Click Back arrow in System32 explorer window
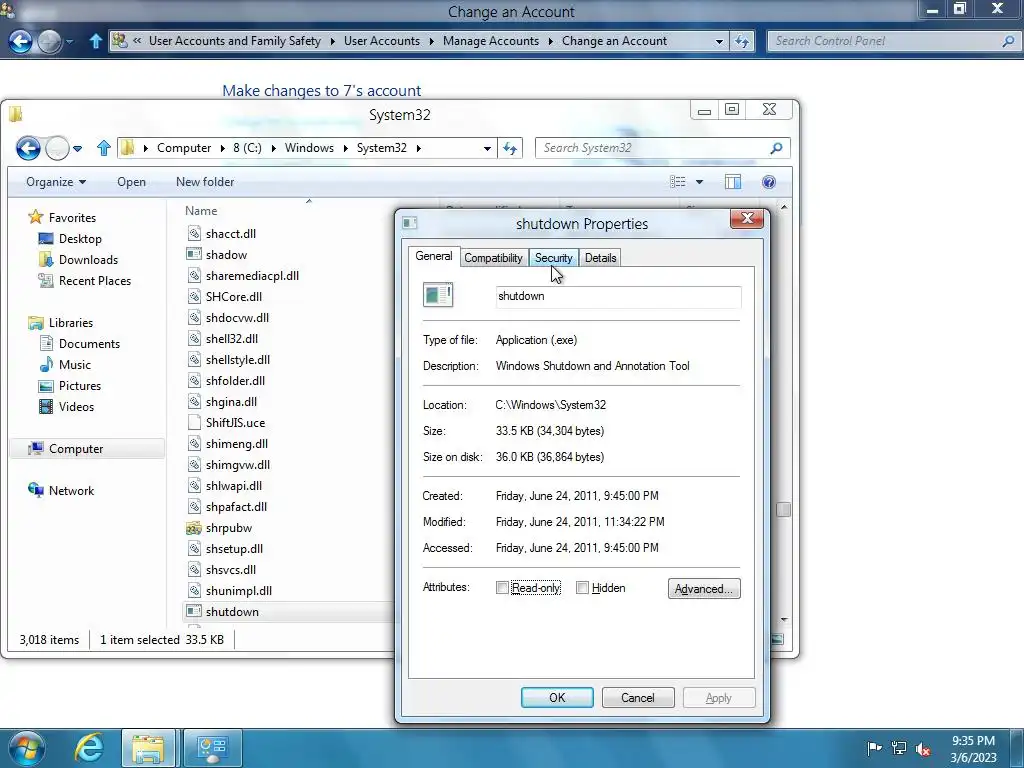1024x768 pixels. [28, 148]
